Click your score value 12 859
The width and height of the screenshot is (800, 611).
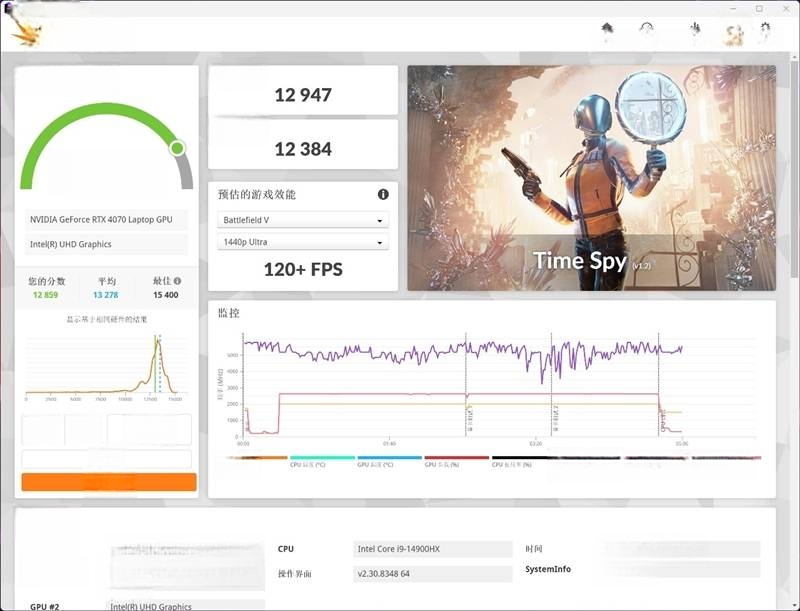click(45, 295)
